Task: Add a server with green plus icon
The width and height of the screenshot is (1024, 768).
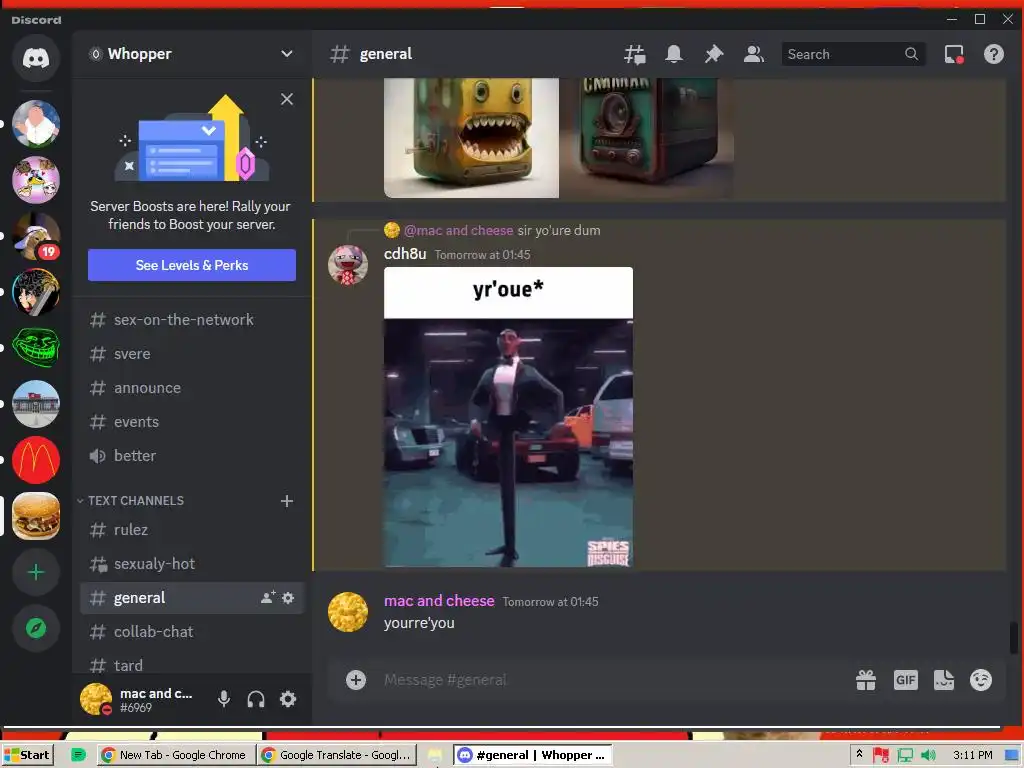Action: [36, 573]
